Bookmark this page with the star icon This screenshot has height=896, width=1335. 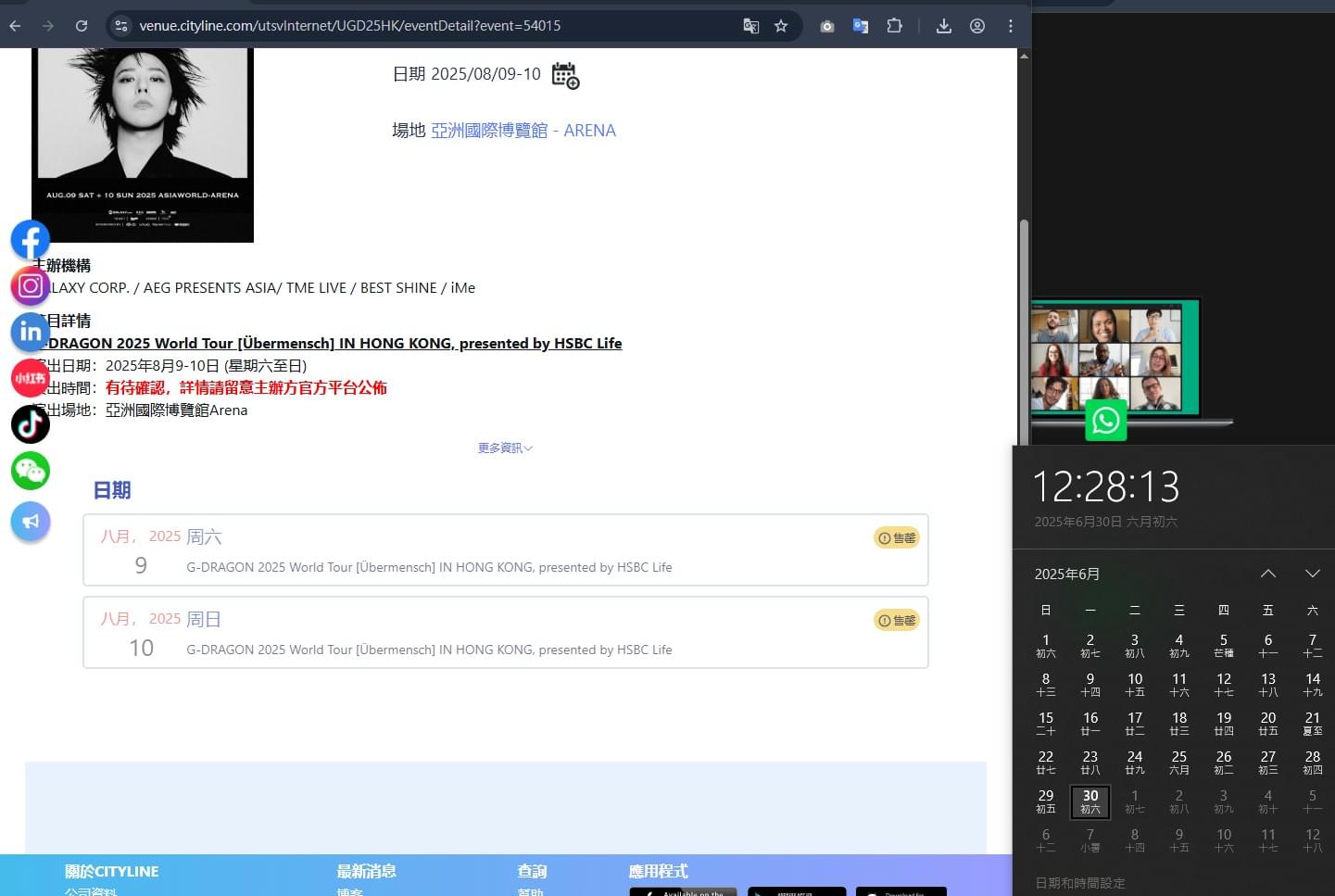(x=781, y=26)
